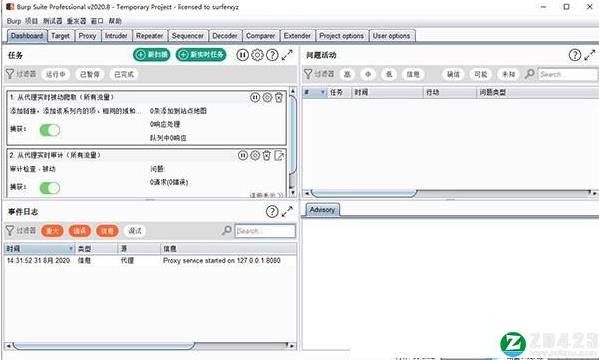The width and height of the screenshot is (599, 360).
Task: Toggle the Finished (已完成) task filter
Action: click(x=124, y=74)
